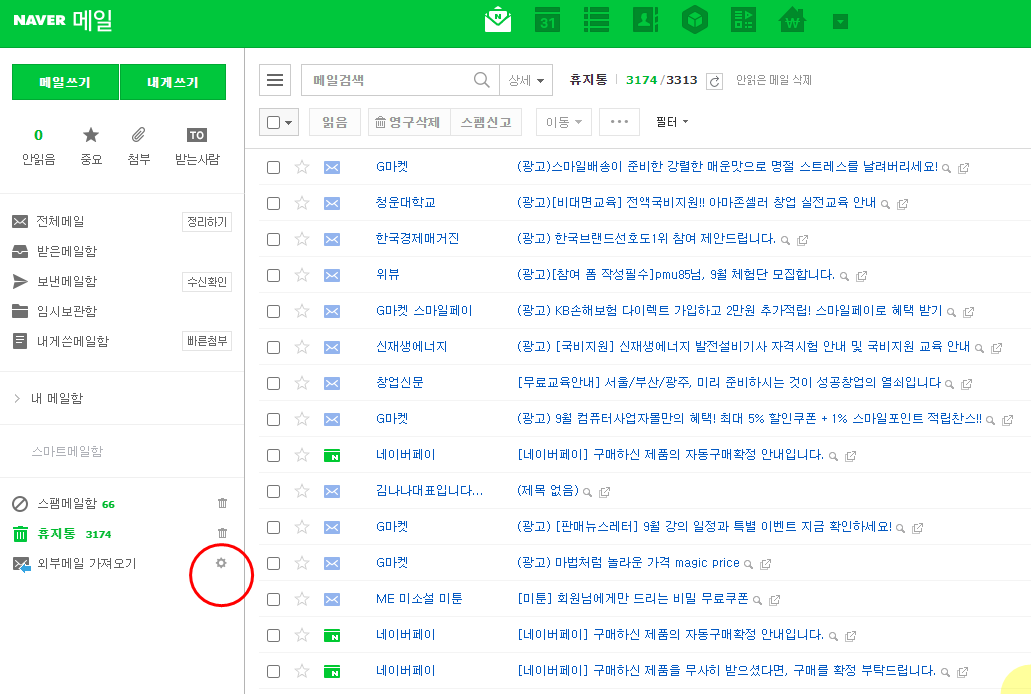Click the 안읽은 메일 삭제 link

[x=774, y=80]
